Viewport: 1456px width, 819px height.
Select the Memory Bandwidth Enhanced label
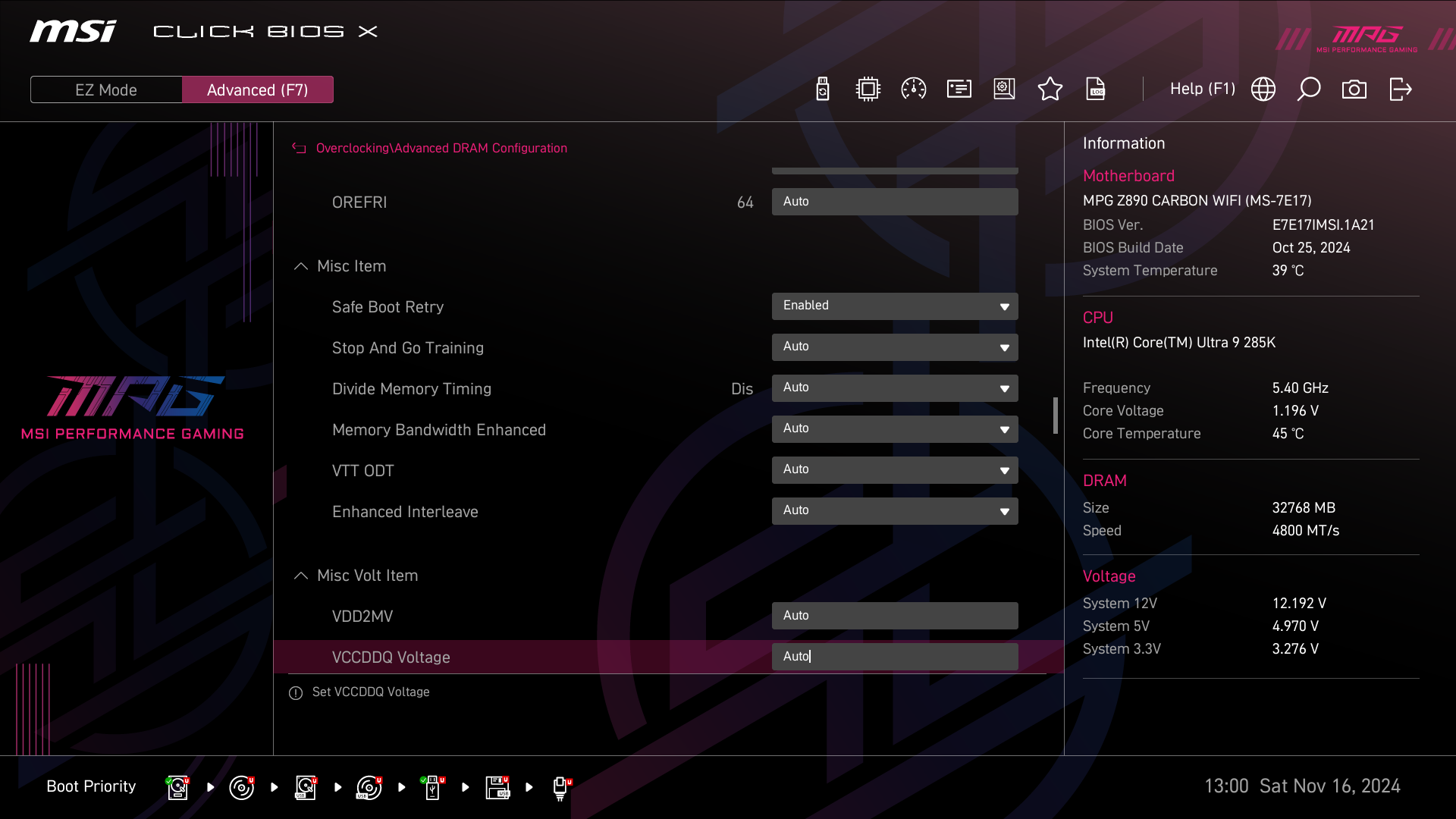coord(439,430)
